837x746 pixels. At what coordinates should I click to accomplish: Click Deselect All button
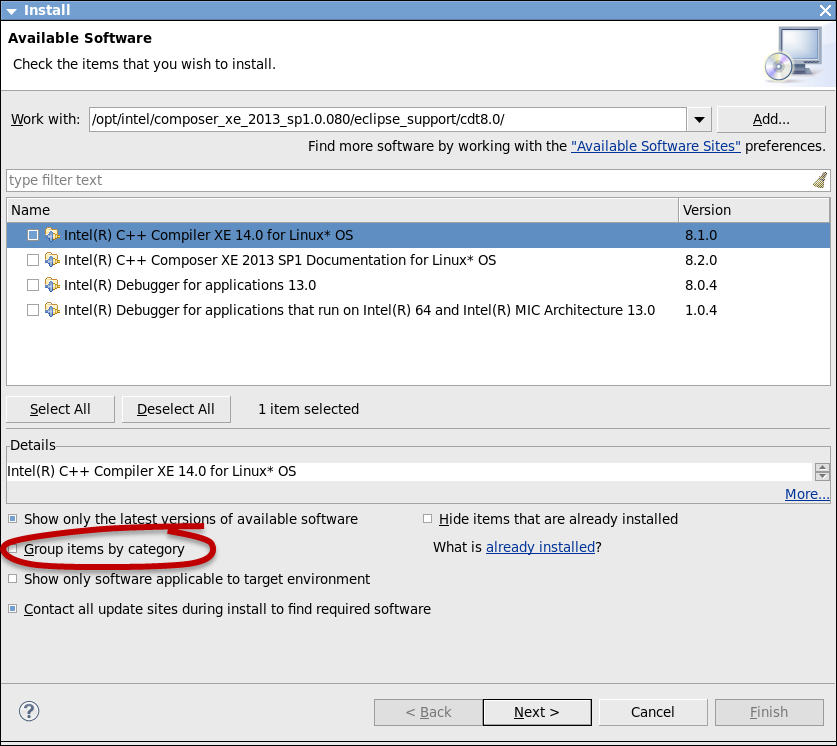pos(176,409)
